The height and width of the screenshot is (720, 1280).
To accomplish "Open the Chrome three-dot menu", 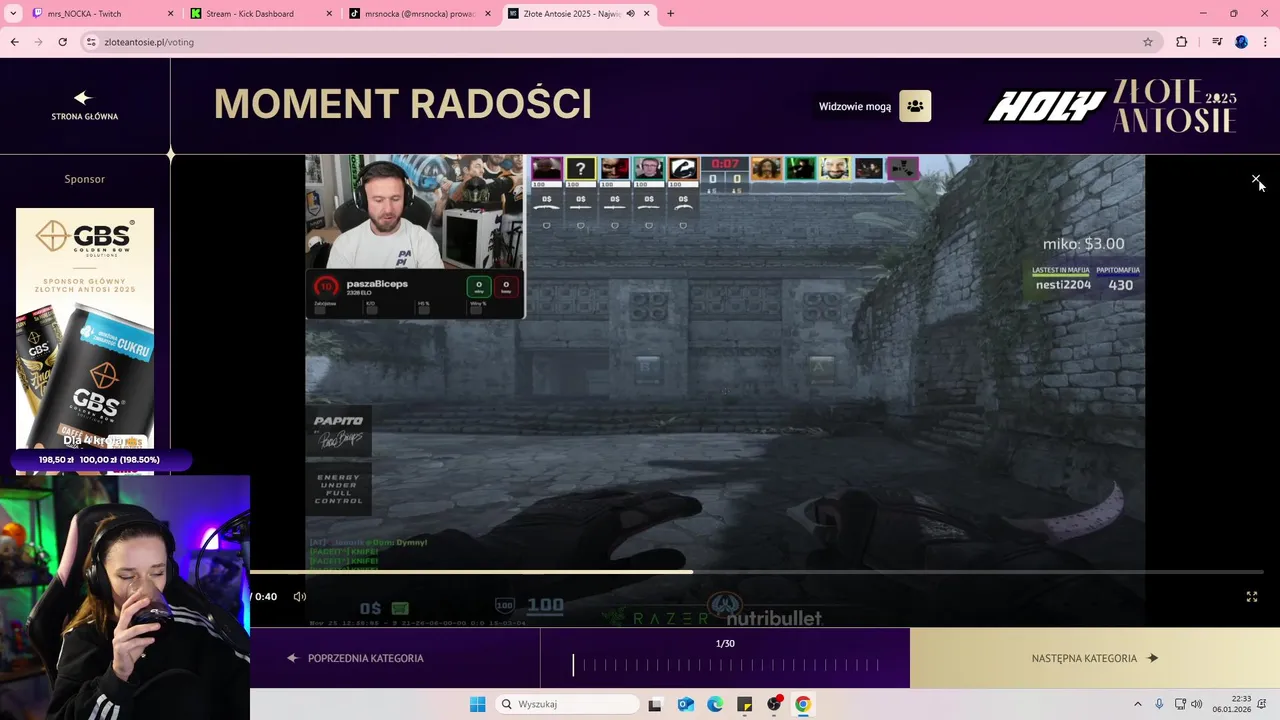I will click(1264, 42).
